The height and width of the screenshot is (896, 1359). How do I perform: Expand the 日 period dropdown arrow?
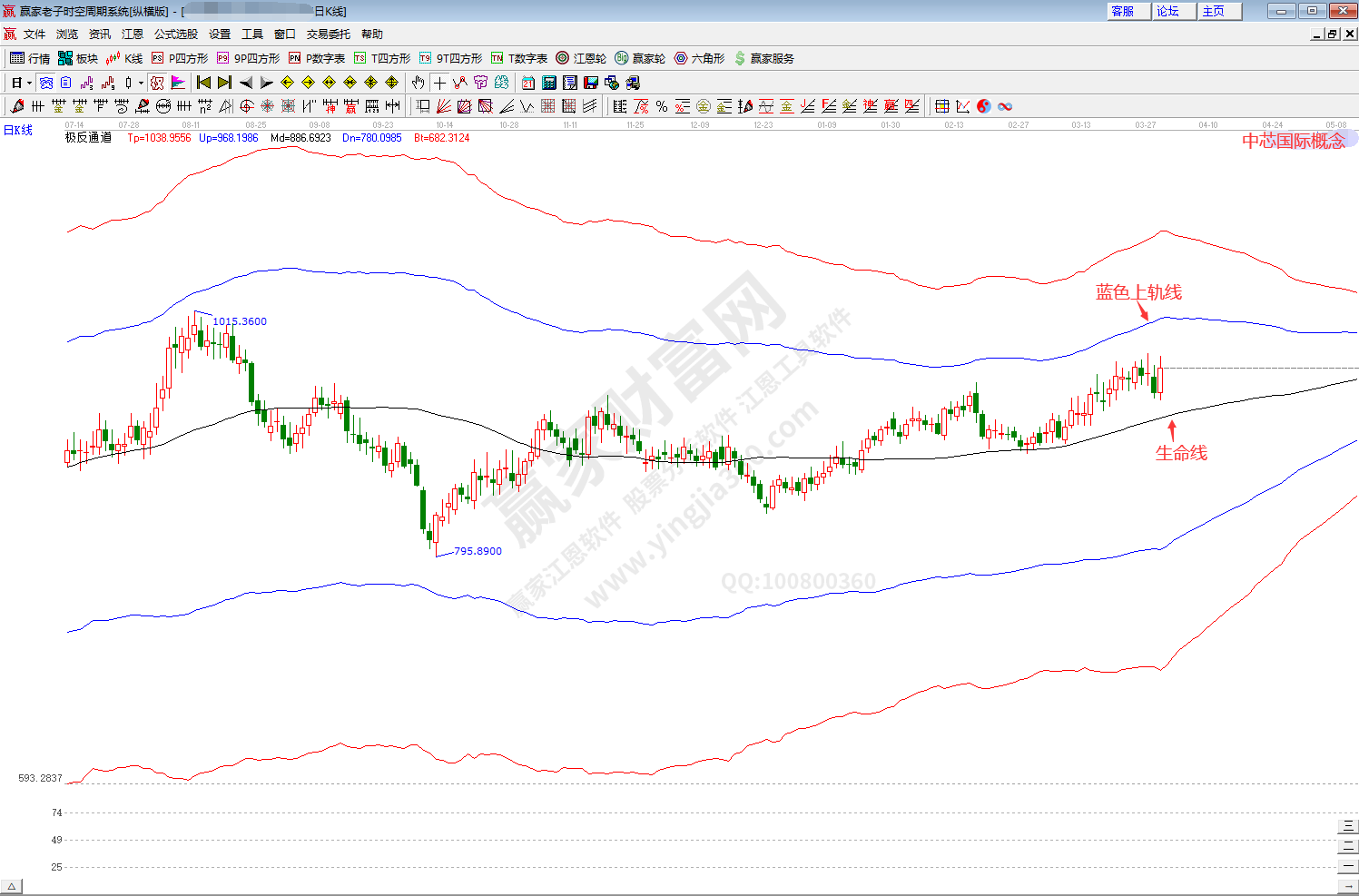coord(29,83)
